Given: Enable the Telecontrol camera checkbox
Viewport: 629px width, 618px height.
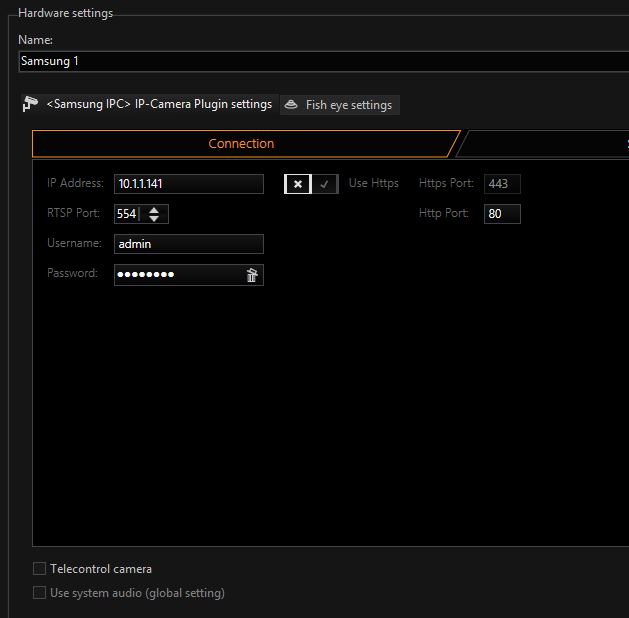Looking at the screenshot, I should [40, 569].
